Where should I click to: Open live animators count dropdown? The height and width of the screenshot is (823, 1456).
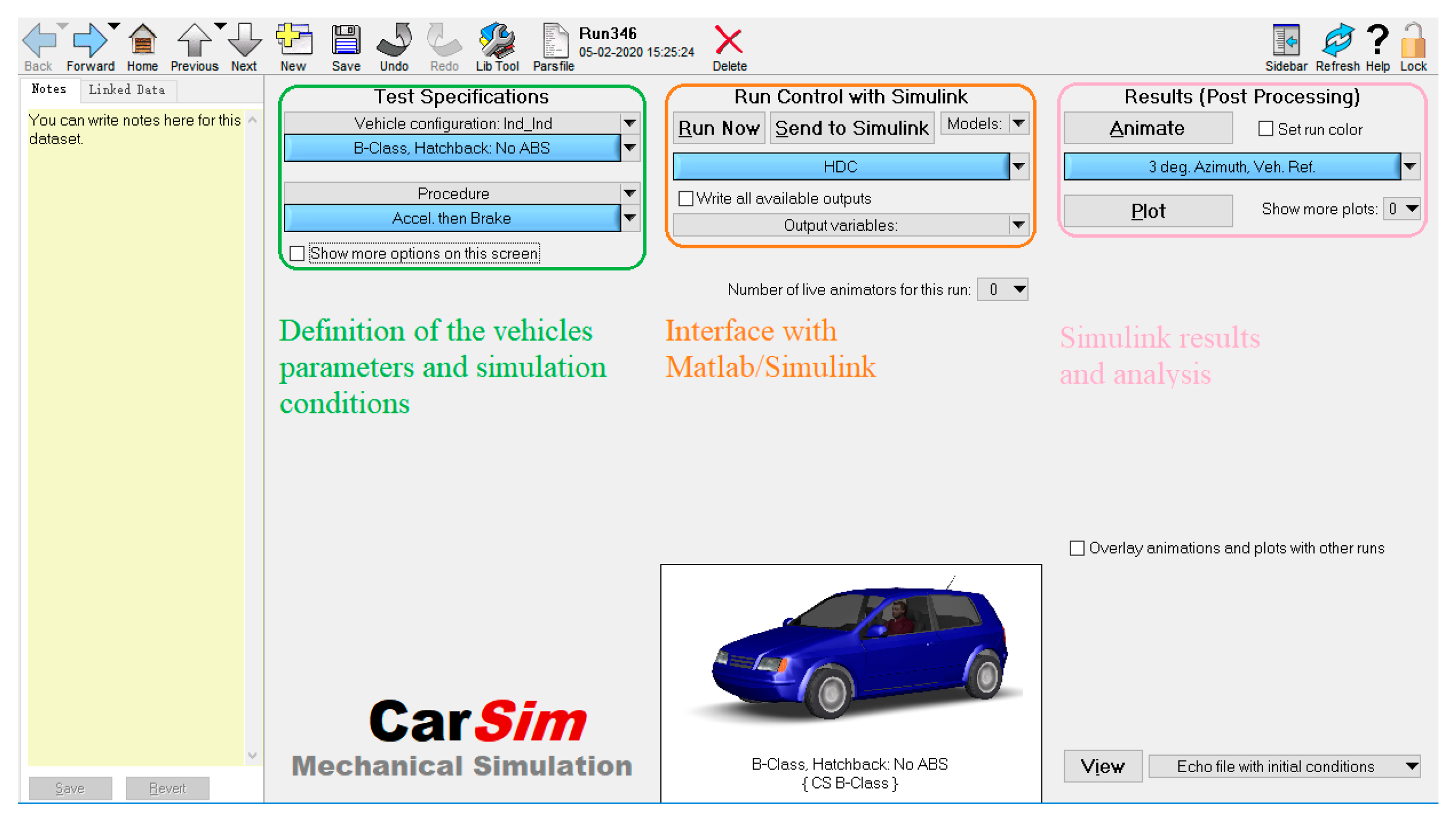click(x=1003, y=290)
